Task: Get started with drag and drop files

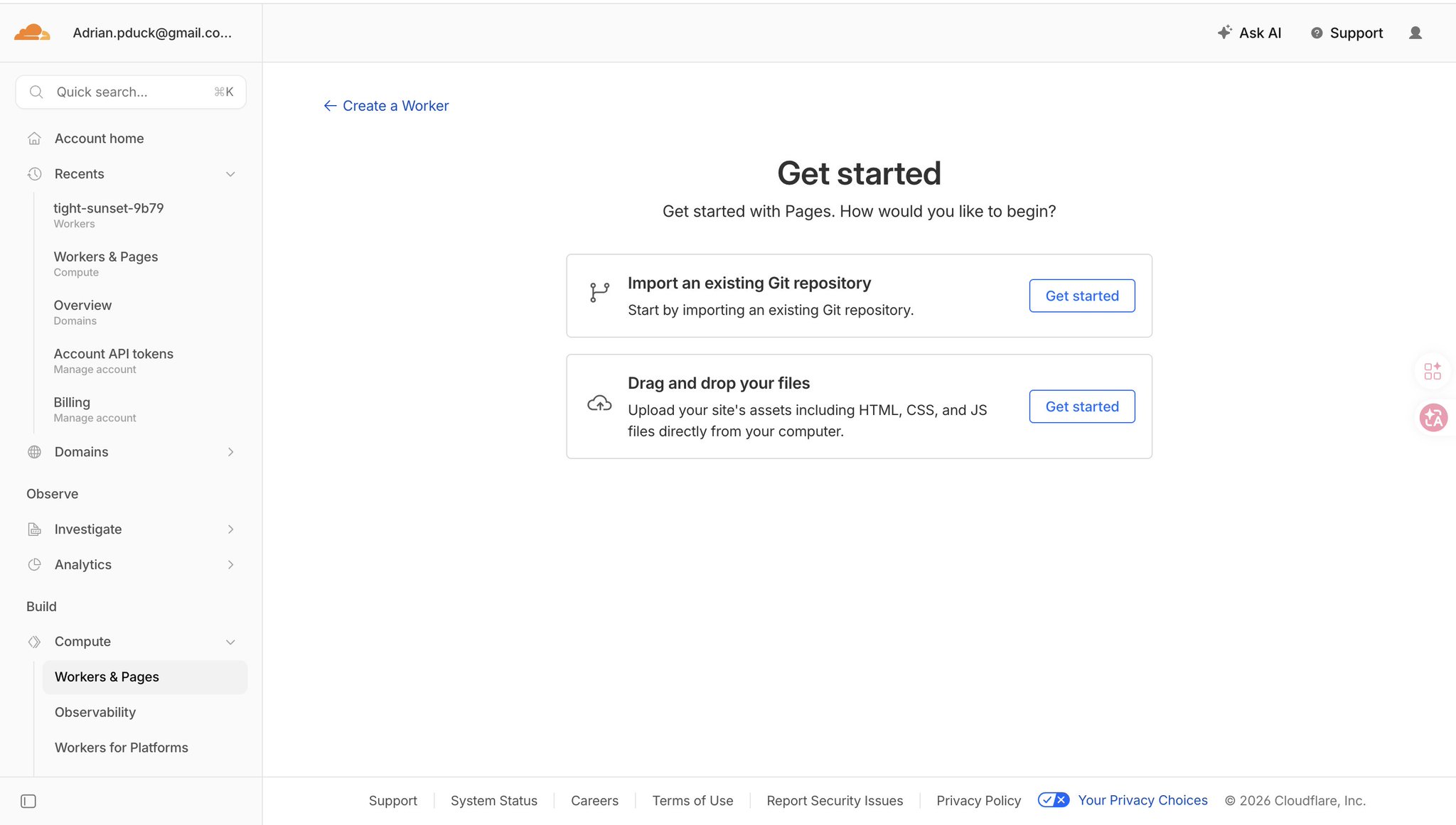Action: click(x=1082, y=406)
